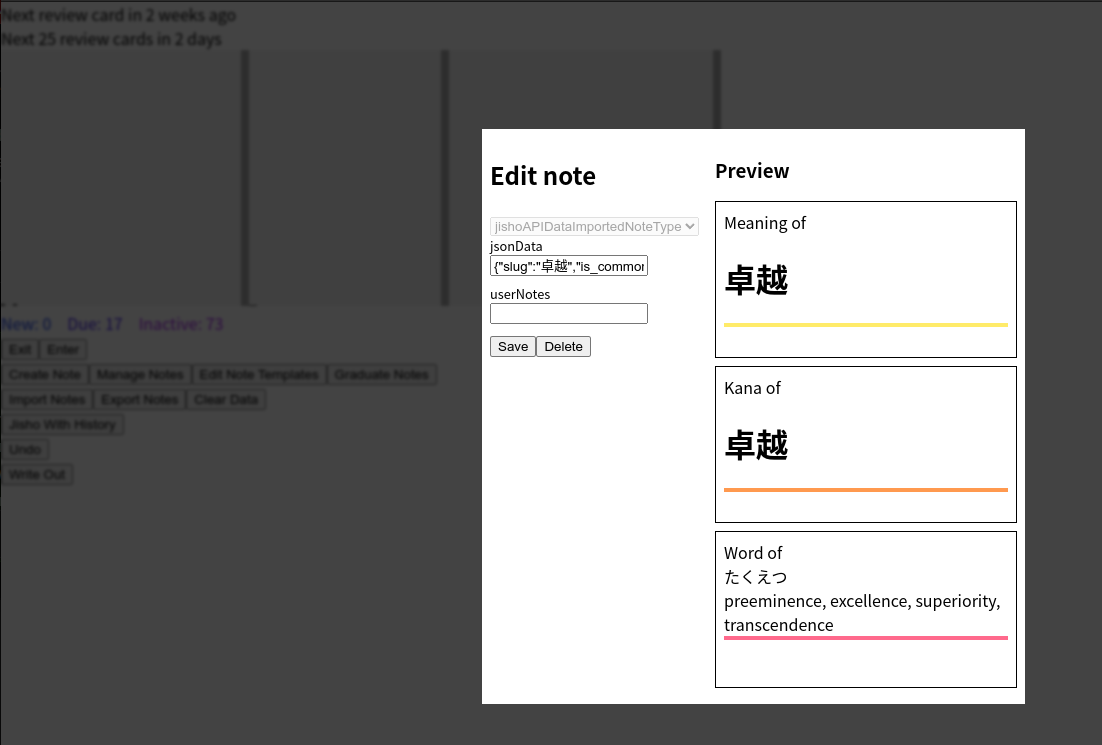The image size is (1102, 745).
Task: Click Import Notes
Action: click(x=47, y=399)
